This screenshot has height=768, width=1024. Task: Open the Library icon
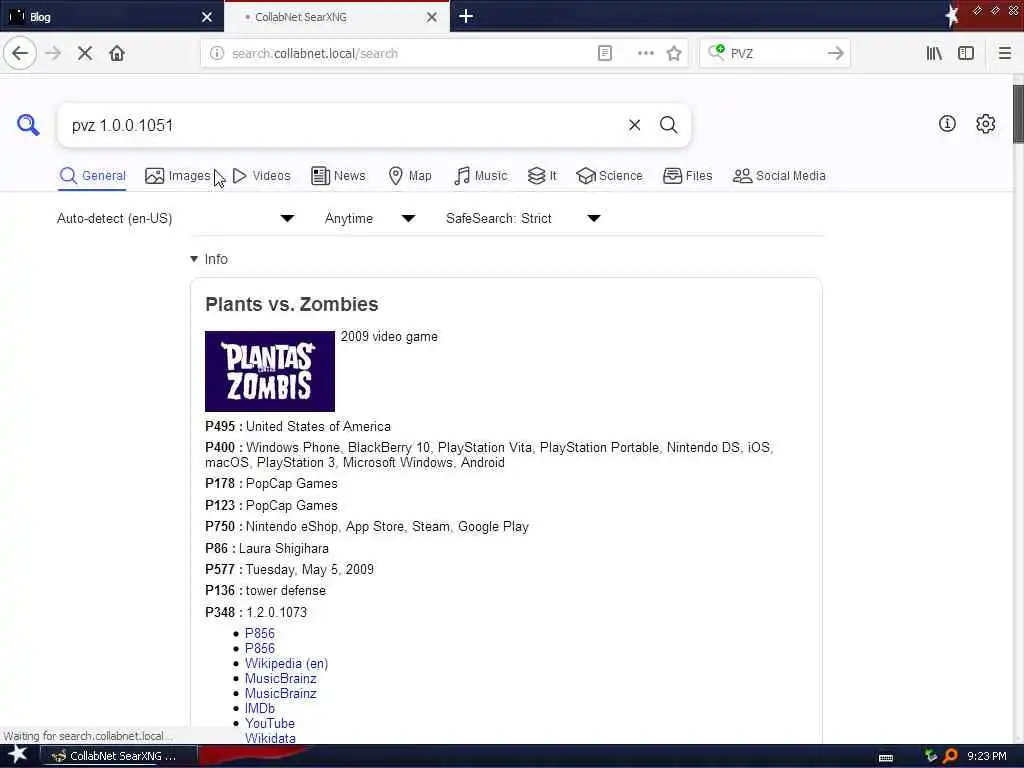click(x=934, y=54)
